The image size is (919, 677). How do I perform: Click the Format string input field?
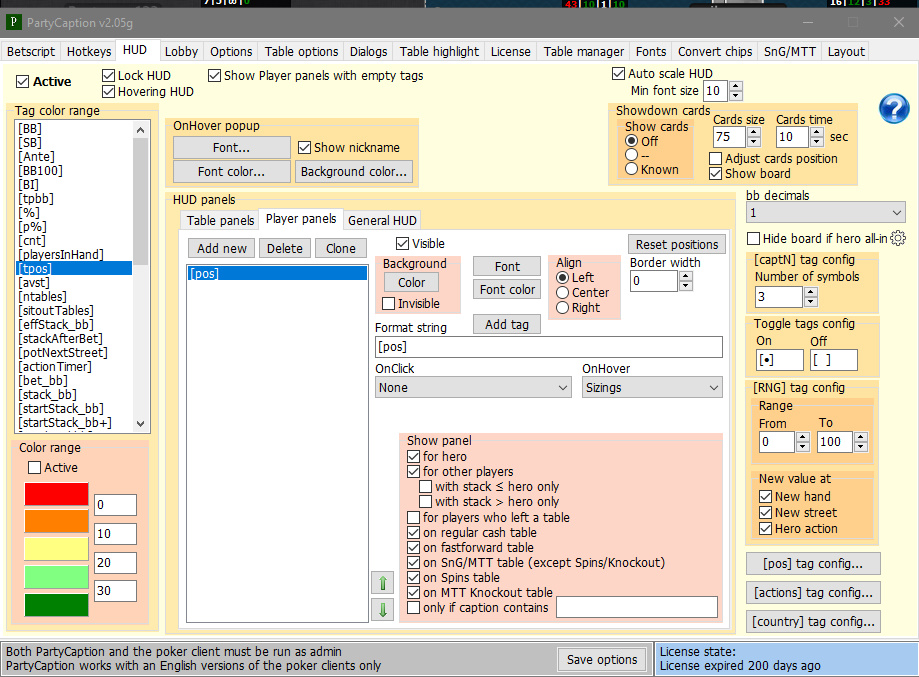(548, 347)
